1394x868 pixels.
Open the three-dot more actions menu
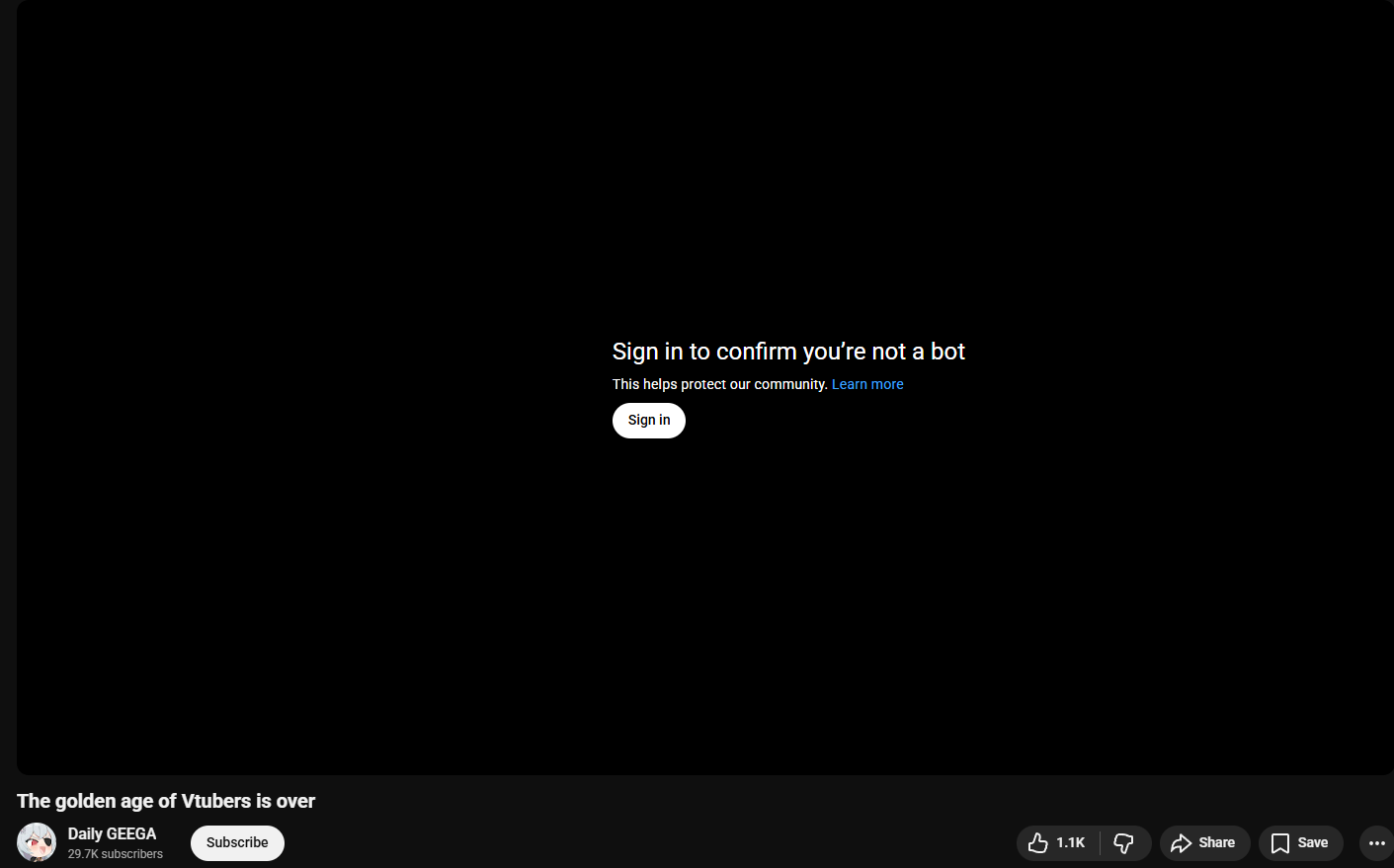(1377, 842)
